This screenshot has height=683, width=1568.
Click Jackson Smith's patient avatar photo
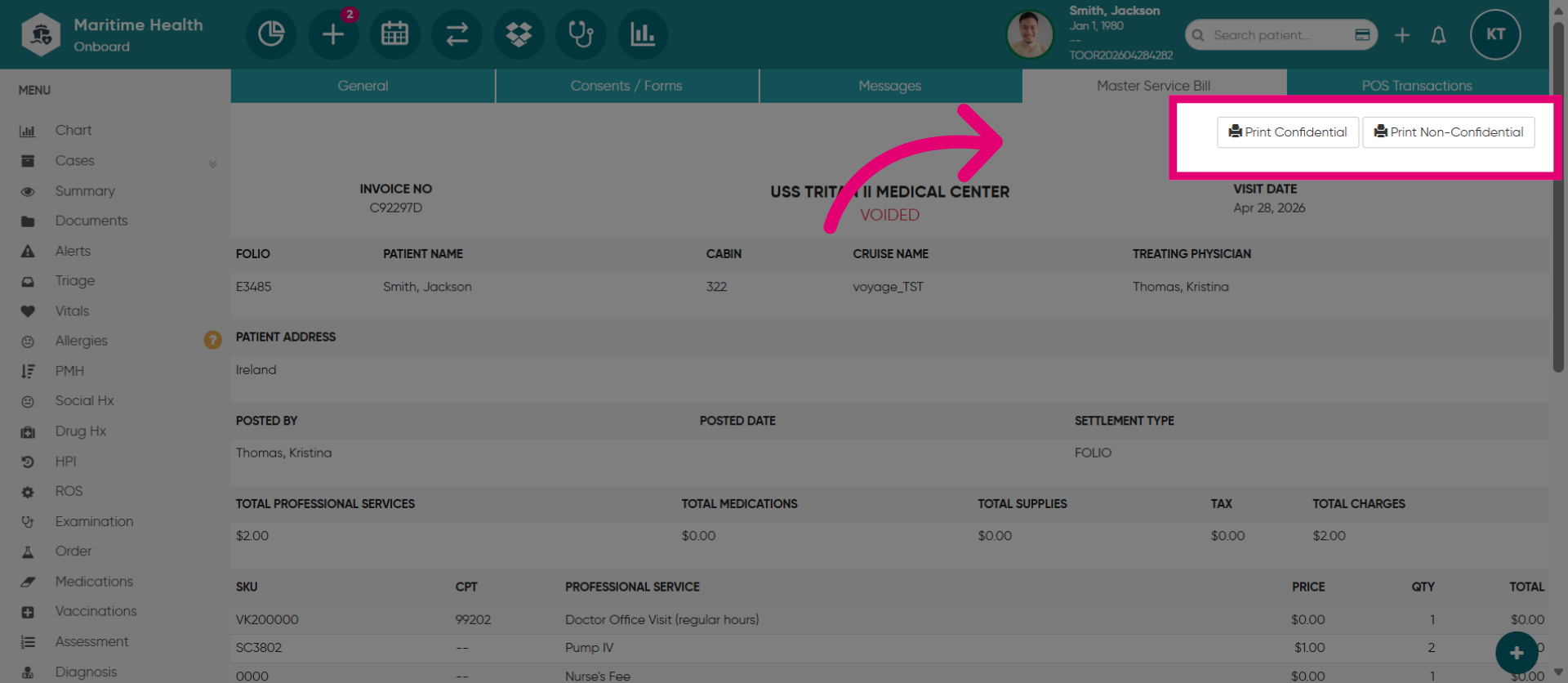tap(1030, 34)
